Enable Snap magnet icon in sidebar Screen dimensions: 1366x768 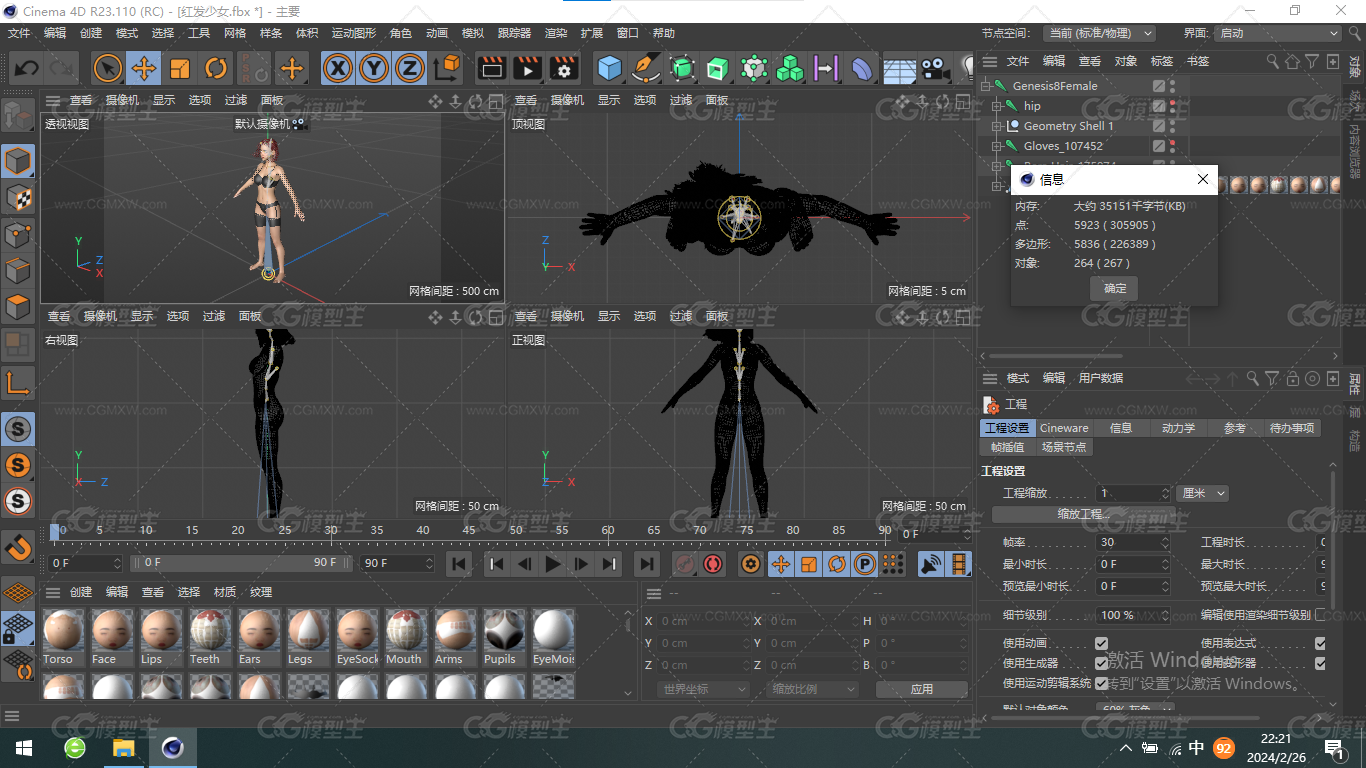pyautogui.click(x=18, y=547)
